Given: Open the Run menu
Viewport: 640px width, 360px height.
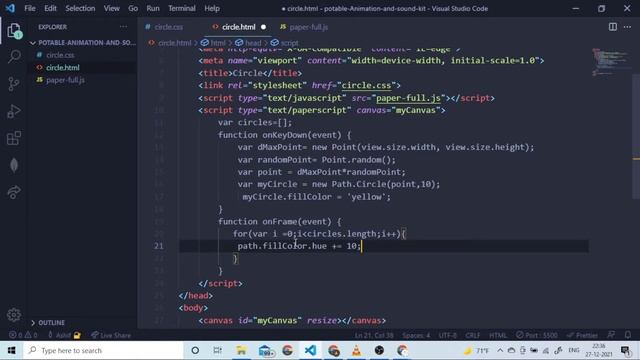Looking at the screenshot, I should pyautogui.click(x=153, y=8).
